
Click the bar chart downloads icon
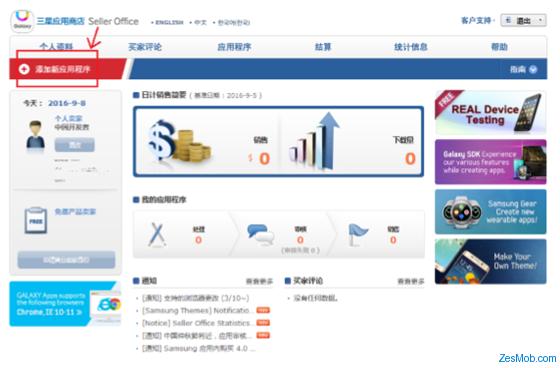(314, 141)
